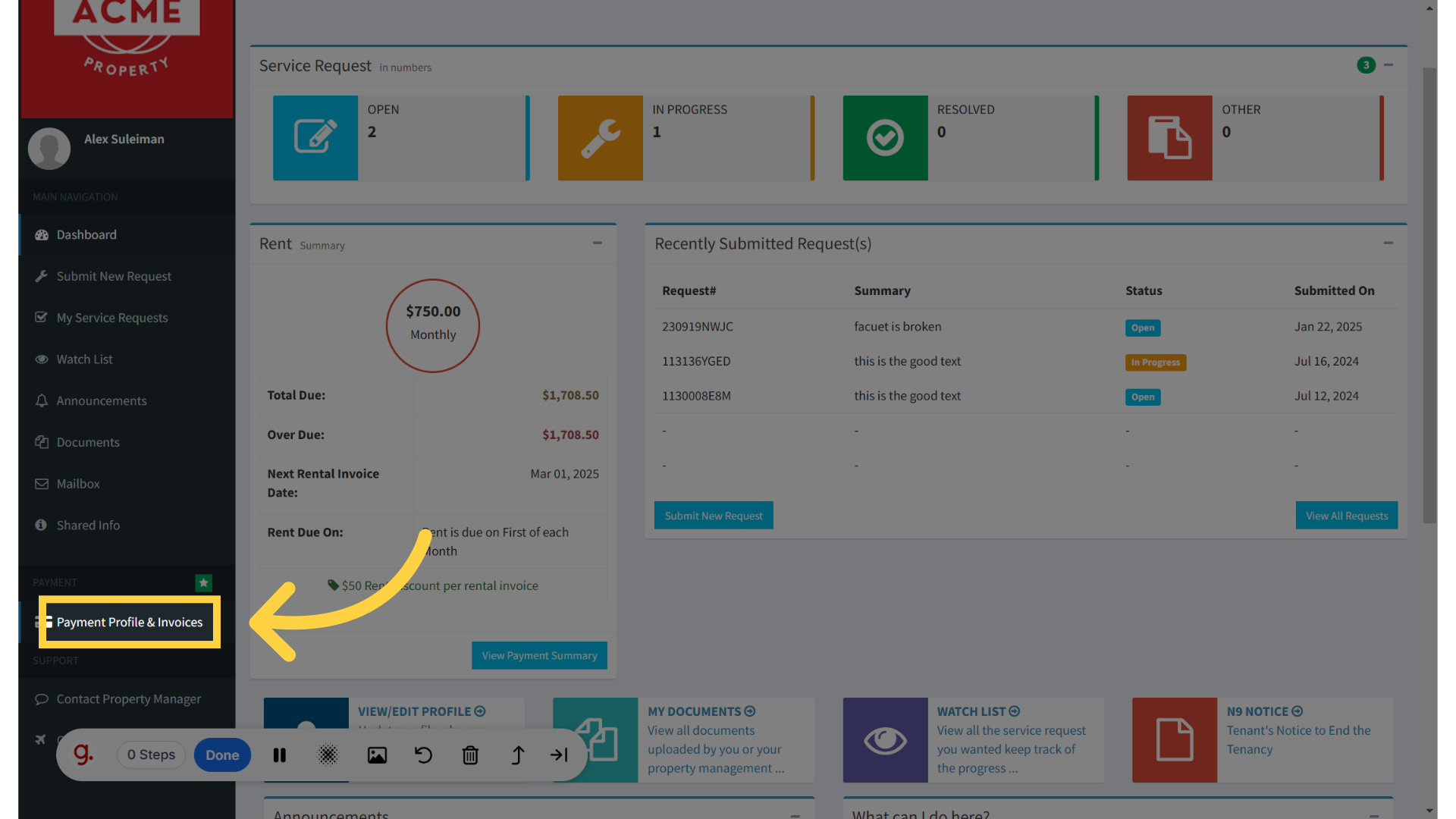Click the green RESOLVED checkmark tile
Screen dimensions: 1456x819
point(885,138)
